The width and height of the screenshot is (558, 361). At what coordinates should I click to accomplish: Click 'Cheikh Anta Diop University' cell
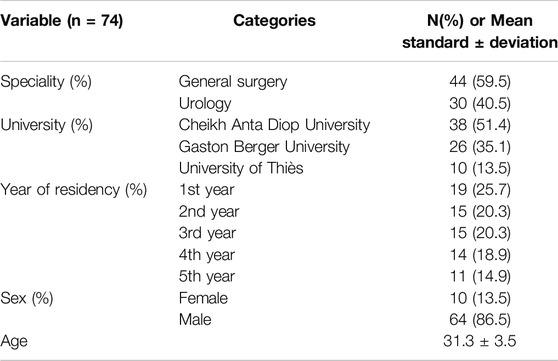click(x=274, y=125)
